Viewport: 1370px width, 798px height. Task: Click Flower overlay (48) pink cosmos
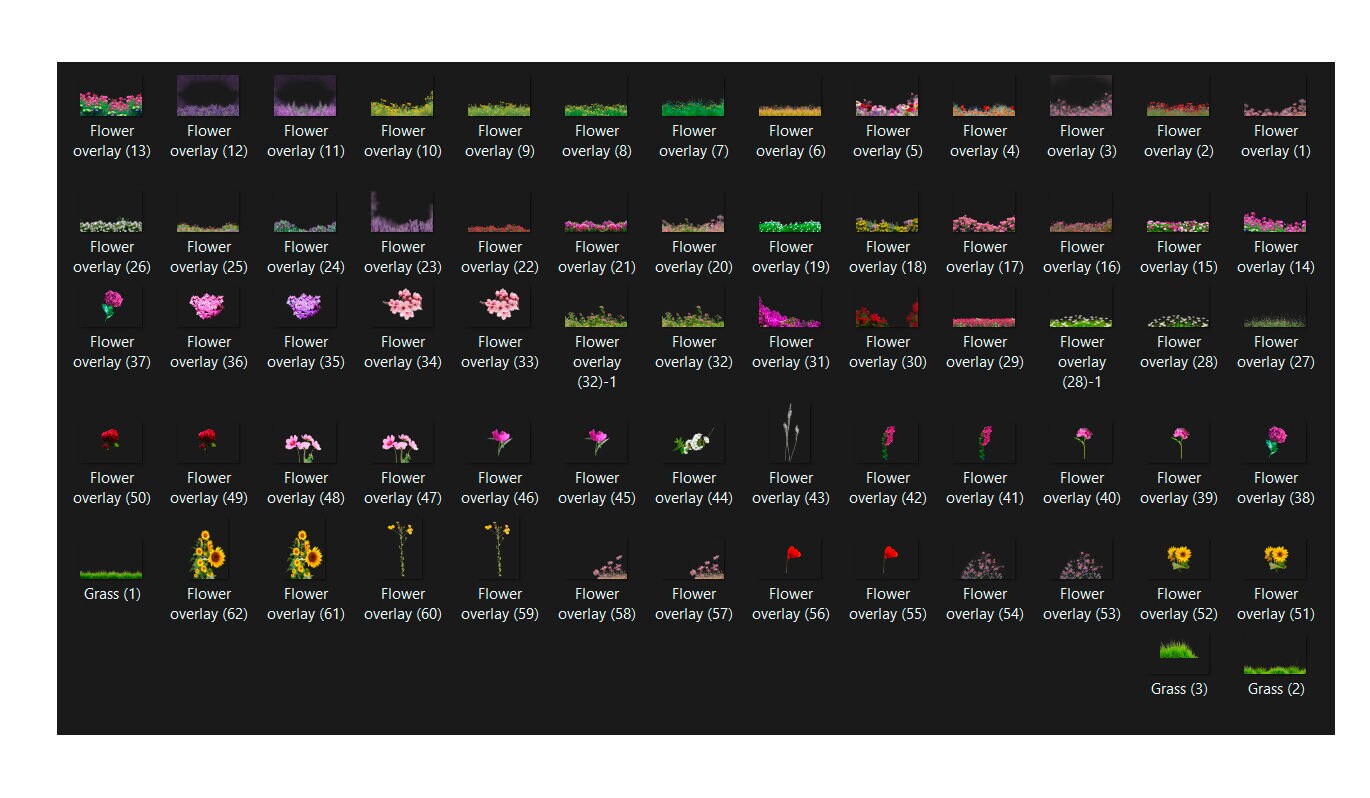(x=305, y=443)
